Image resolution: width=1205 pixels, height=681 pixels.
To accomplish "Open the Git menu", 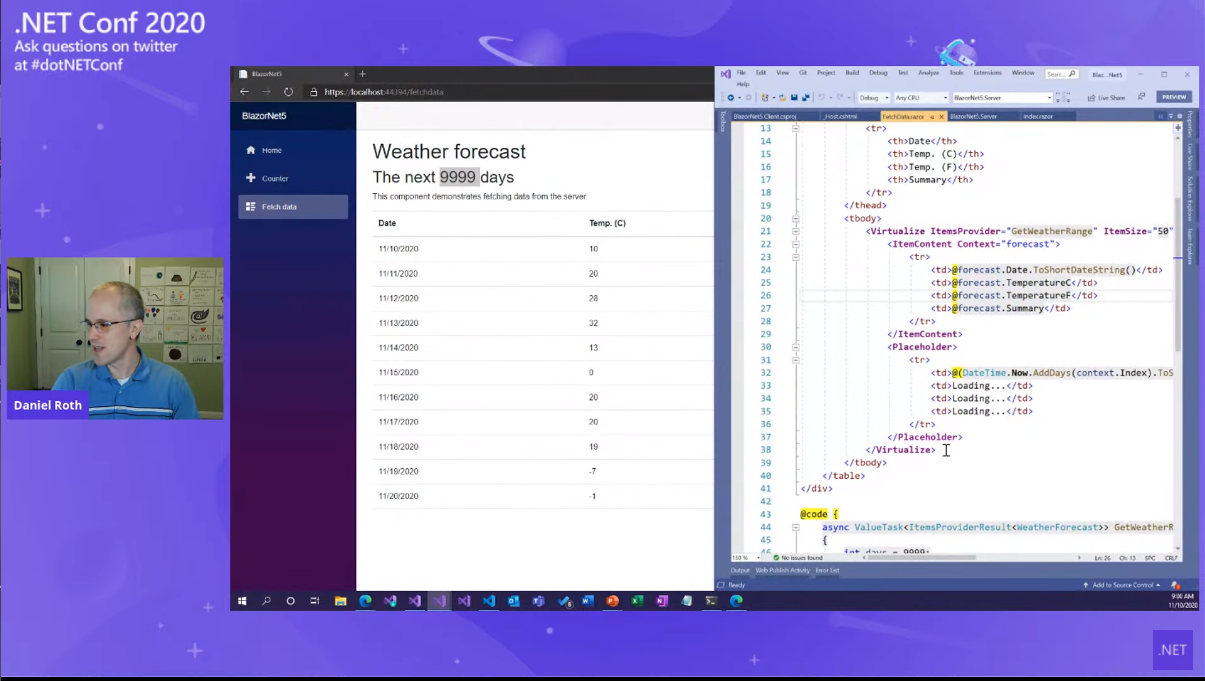I will click(803, 73).
